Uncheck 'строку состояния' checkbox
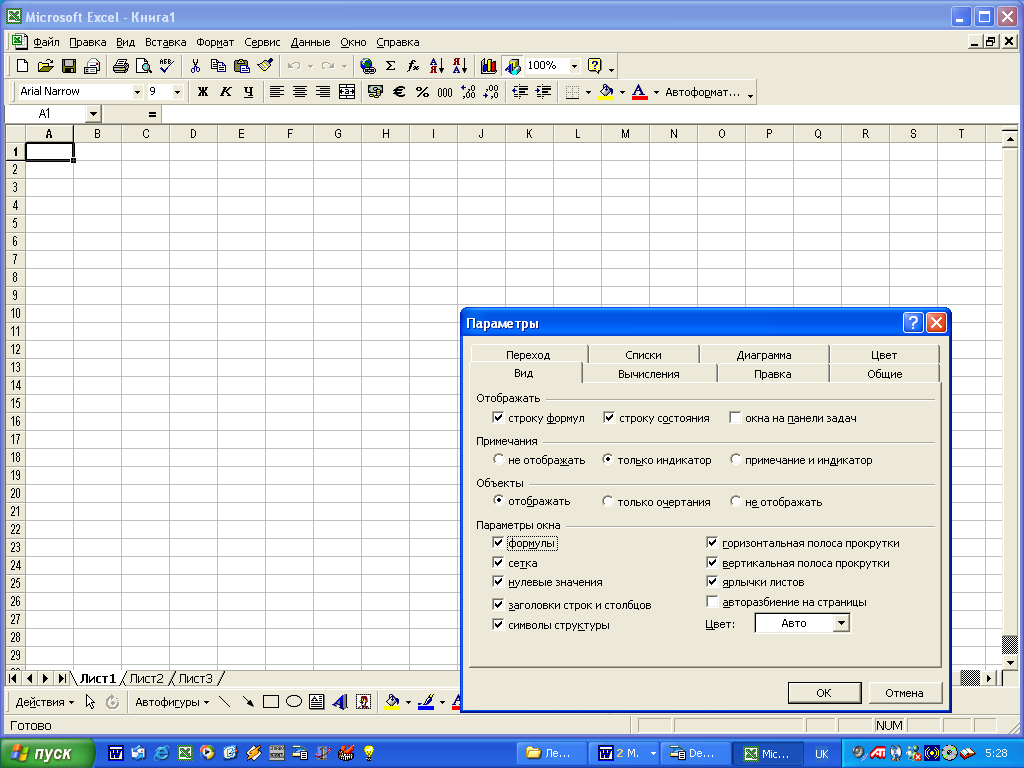This screenshot has height=768, width=1024. tap(609, 417)
